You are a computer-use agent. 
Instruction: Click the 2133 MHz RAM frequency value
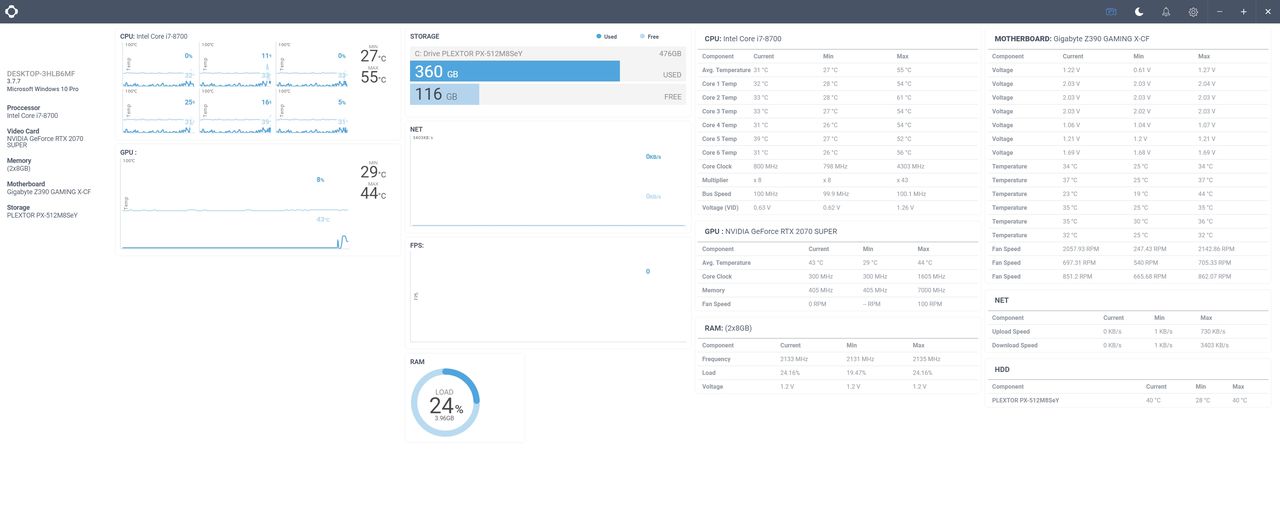(794, 359)
